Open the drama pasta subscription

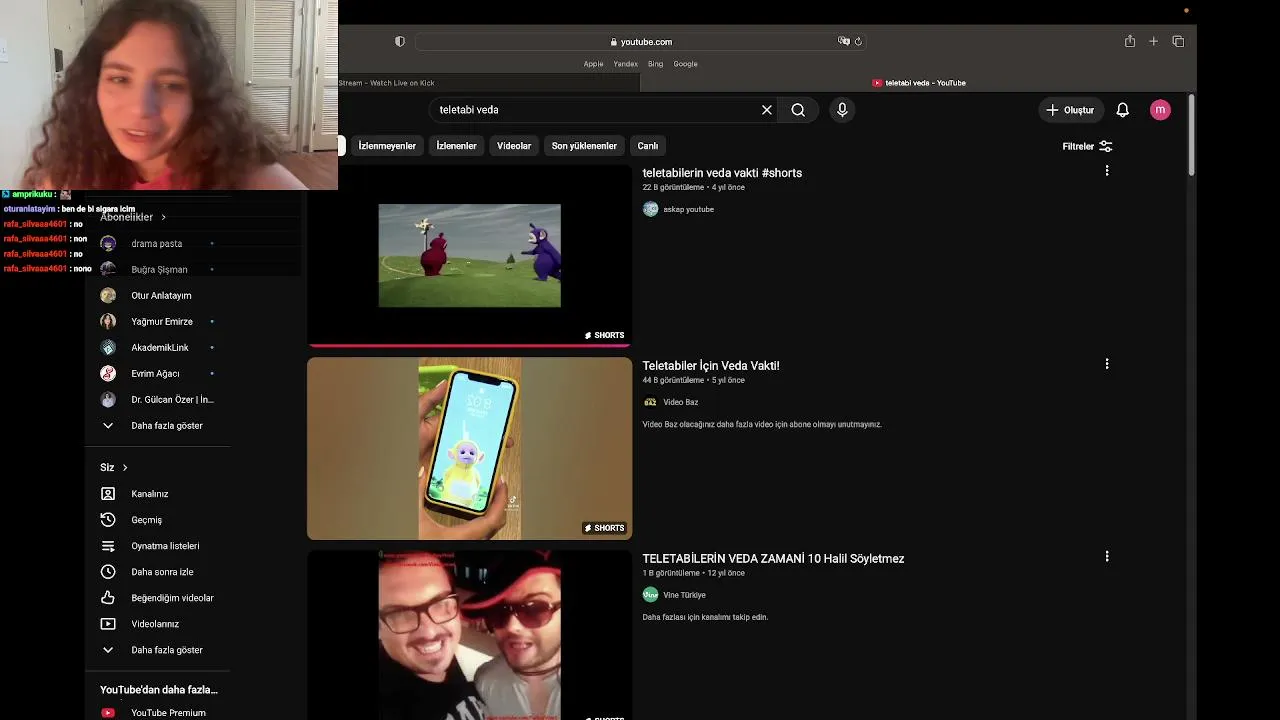tap(158, 244)
